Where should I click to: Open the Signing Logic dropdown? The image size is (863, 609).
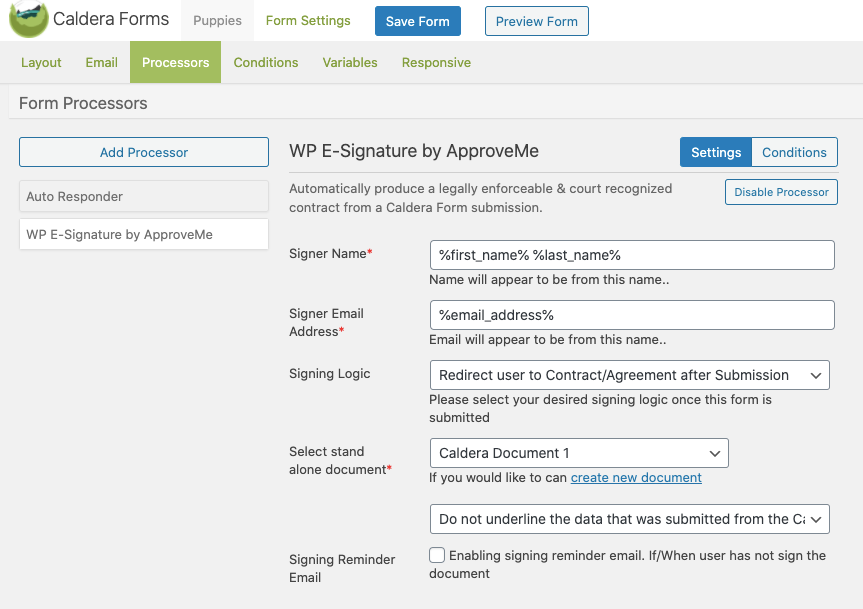coord(629,375)
